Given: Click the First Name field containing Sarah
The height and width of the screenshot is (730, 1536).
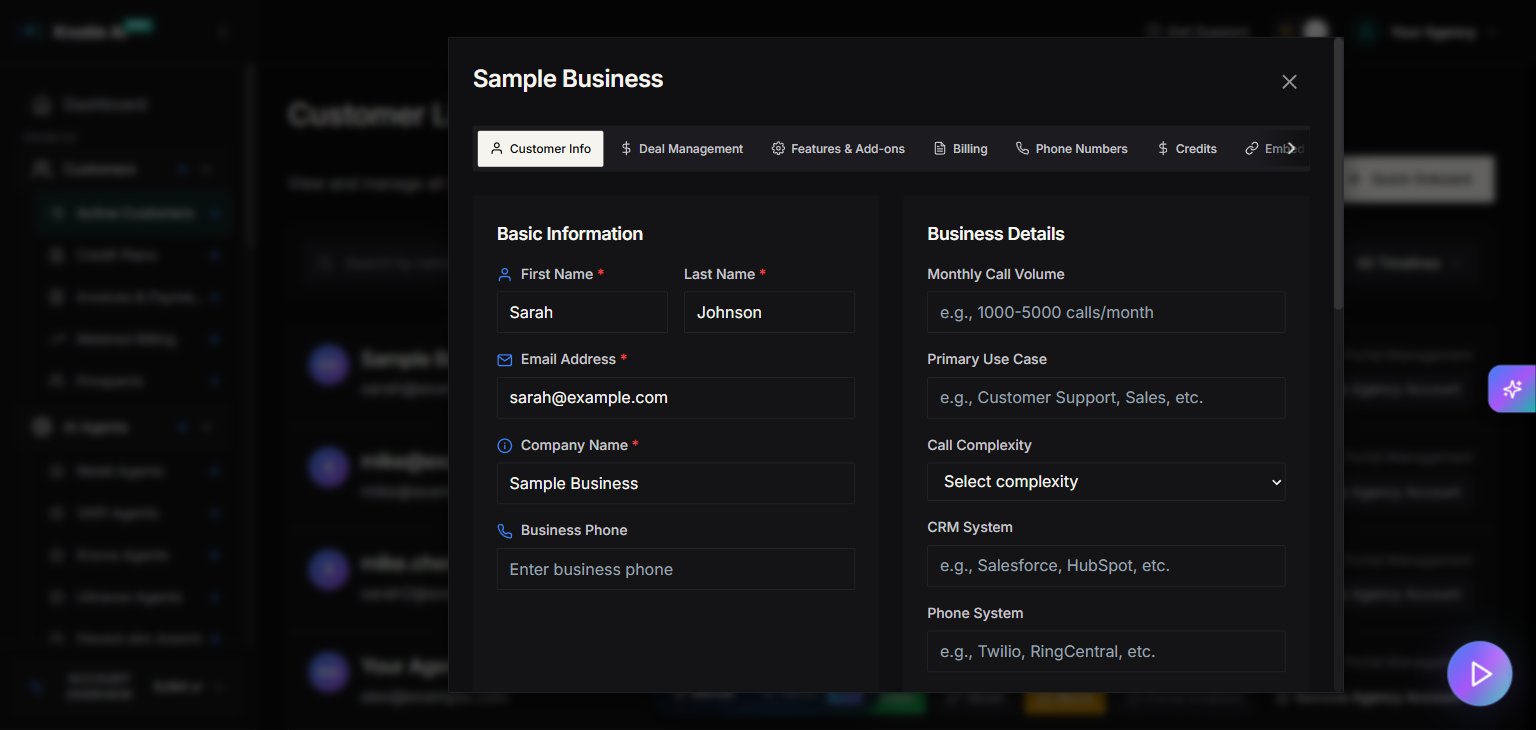Looking at the screenshot, I should point(582,312).
